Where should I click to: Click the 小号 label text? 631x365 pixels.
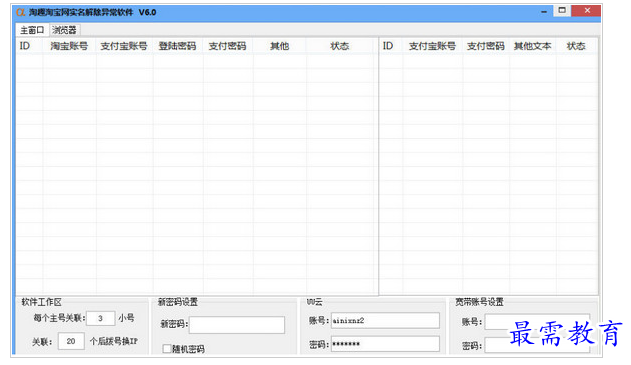coord(126,318)
